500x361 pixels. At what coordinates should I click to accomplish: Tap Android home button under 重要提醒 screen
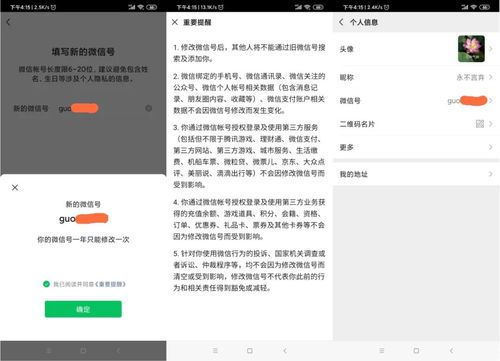click(x=250, y=351)
